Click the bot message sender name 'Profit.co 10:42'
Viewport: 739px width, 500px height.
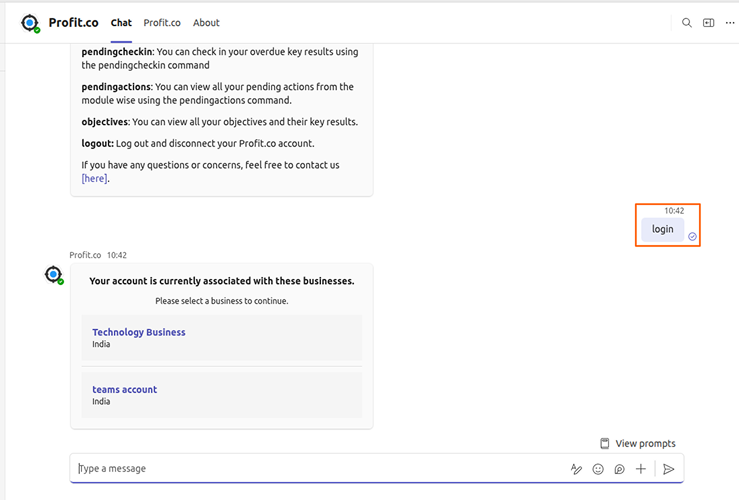(x=98, y=255)
